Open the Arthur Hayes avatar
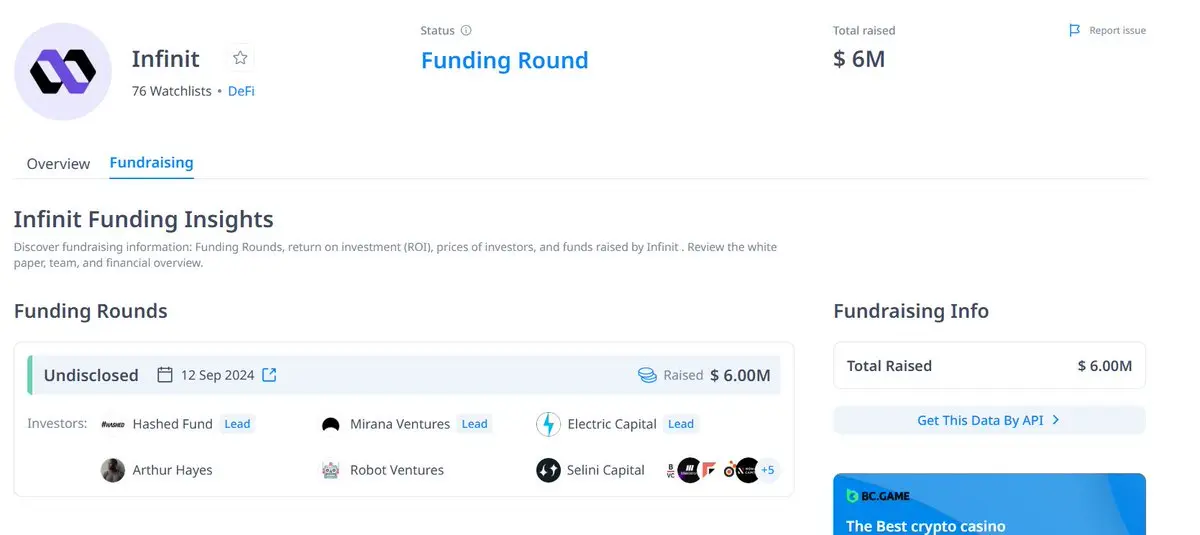1200x535 pixels. 113,470
